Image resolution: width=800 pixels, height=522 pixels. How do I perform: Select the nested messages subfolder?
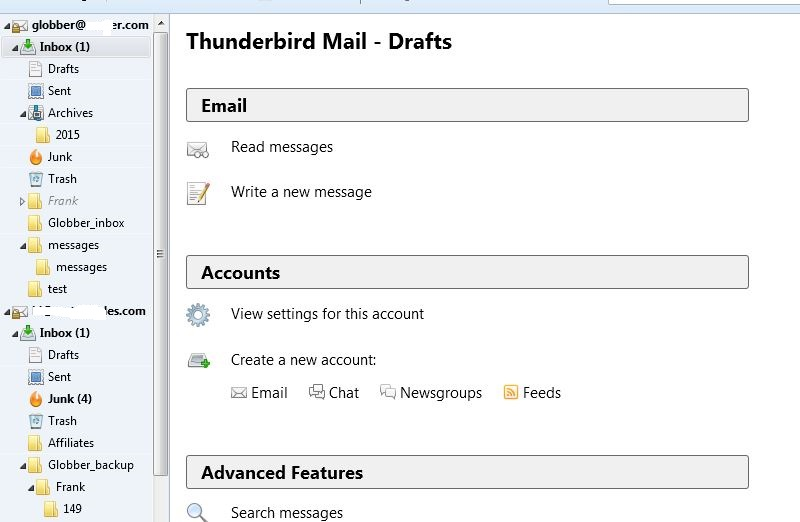click(81, 267)
